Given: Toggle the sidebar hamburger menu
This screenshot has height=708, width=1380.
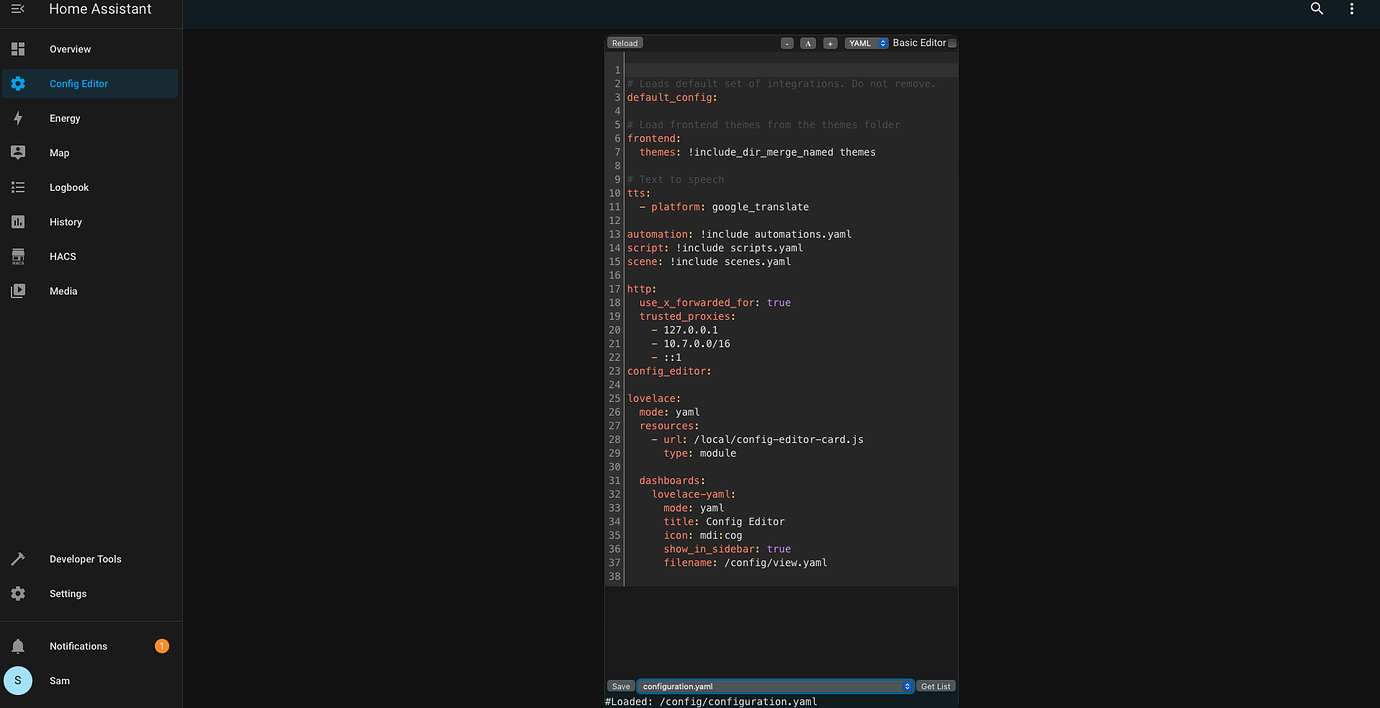Looking at the screenshot, I should click(x=15, y=8).
